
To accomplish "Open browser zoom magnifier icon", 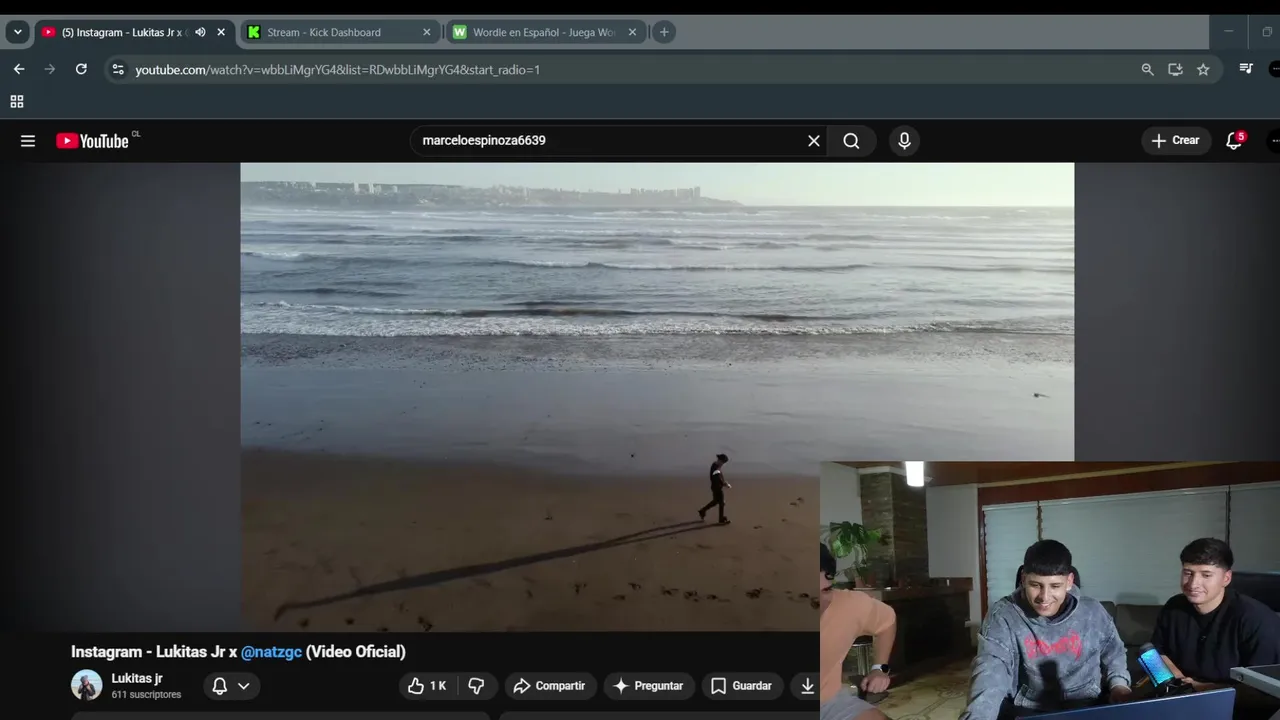I will [x=1147, y=69].
